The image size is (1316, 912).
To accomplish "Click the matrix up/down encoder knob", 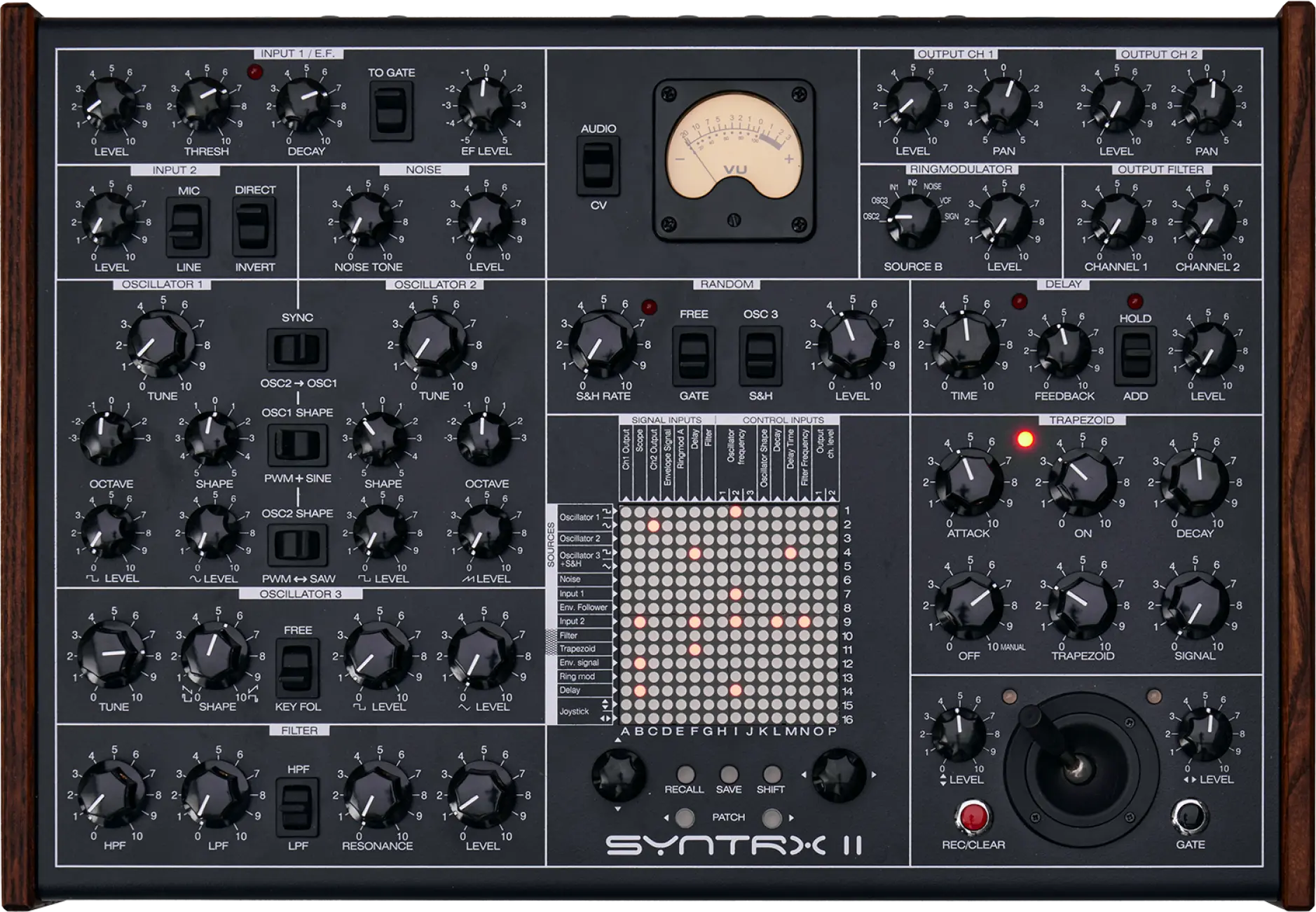I will pos(618,775).
